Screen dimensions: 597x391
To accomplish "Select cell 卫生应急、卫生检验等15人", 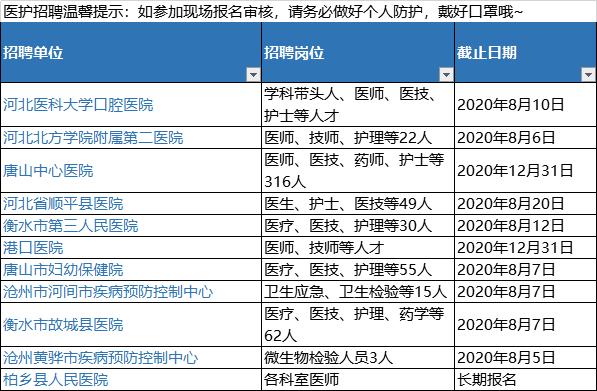I will pos(358,292).
